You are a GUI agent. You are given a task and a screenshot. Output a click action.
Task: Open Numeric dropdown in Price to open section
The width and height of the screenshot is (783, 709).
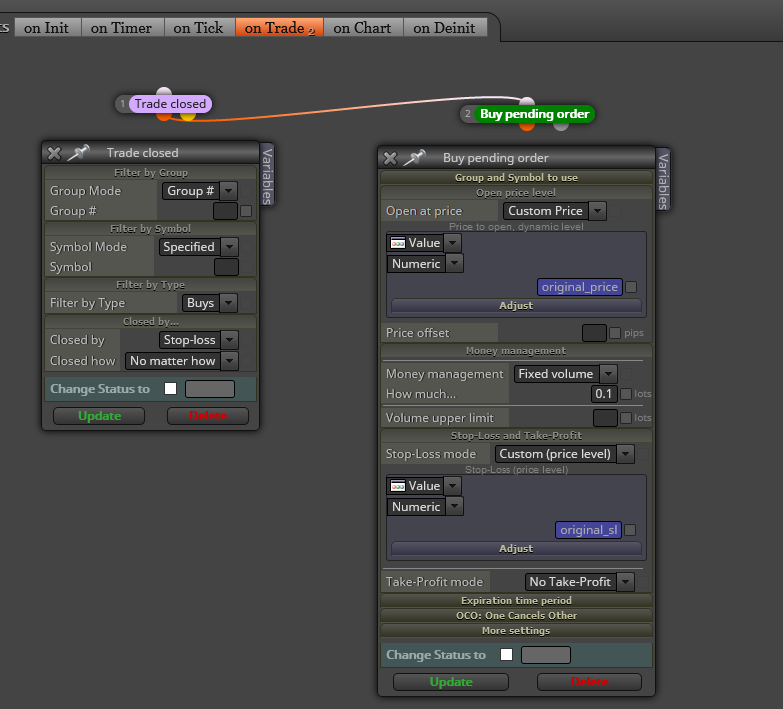[x=425, y=264]
